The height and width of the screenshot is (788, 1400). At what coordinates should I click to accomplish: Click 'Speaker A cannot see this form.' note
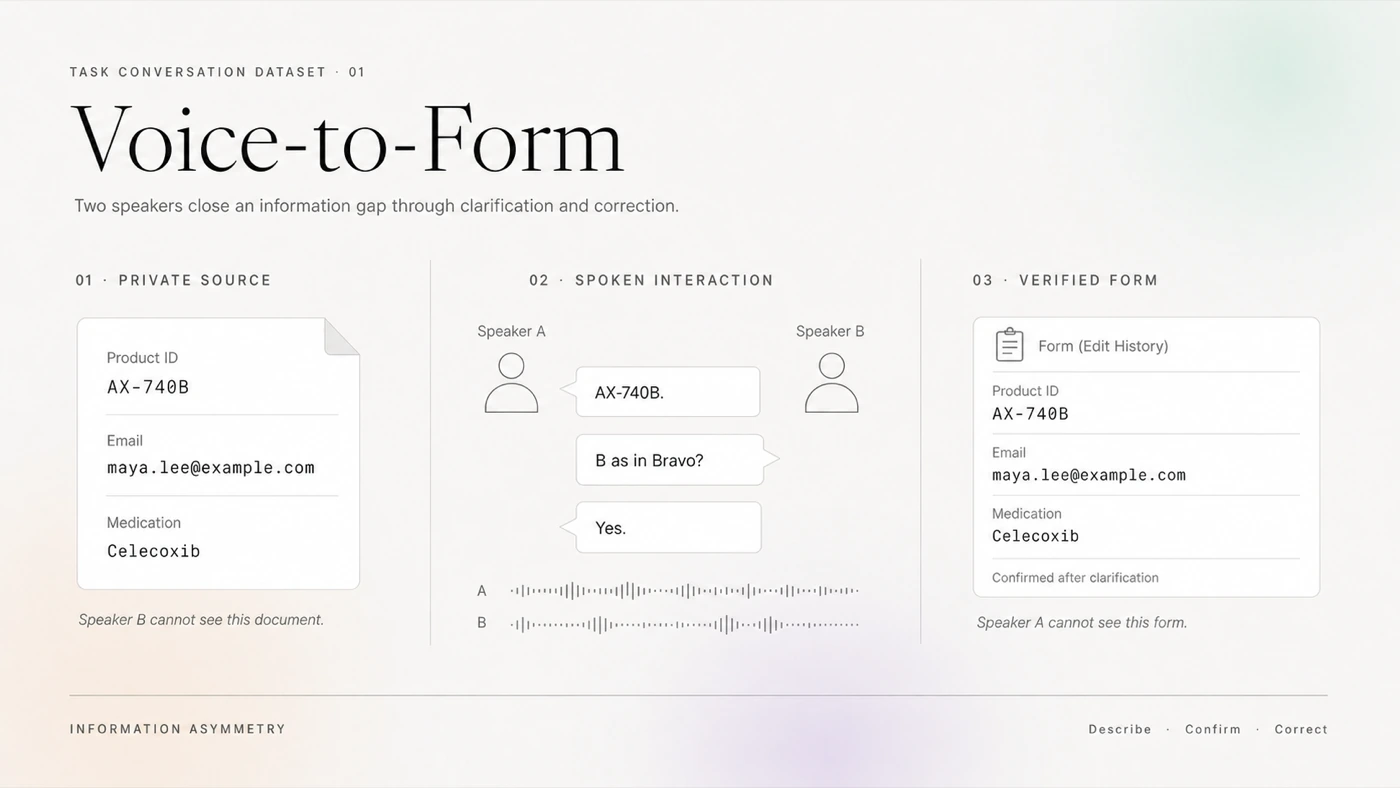coord(1082,623)
